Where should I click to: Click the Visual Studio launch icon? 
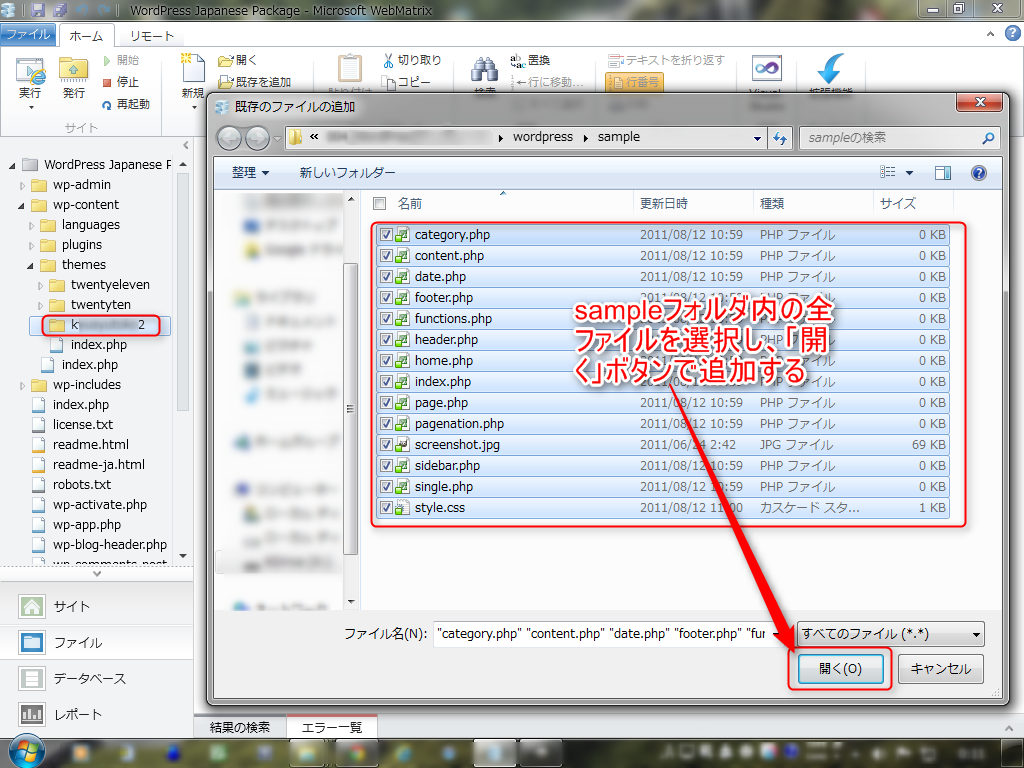click(767, 69)
